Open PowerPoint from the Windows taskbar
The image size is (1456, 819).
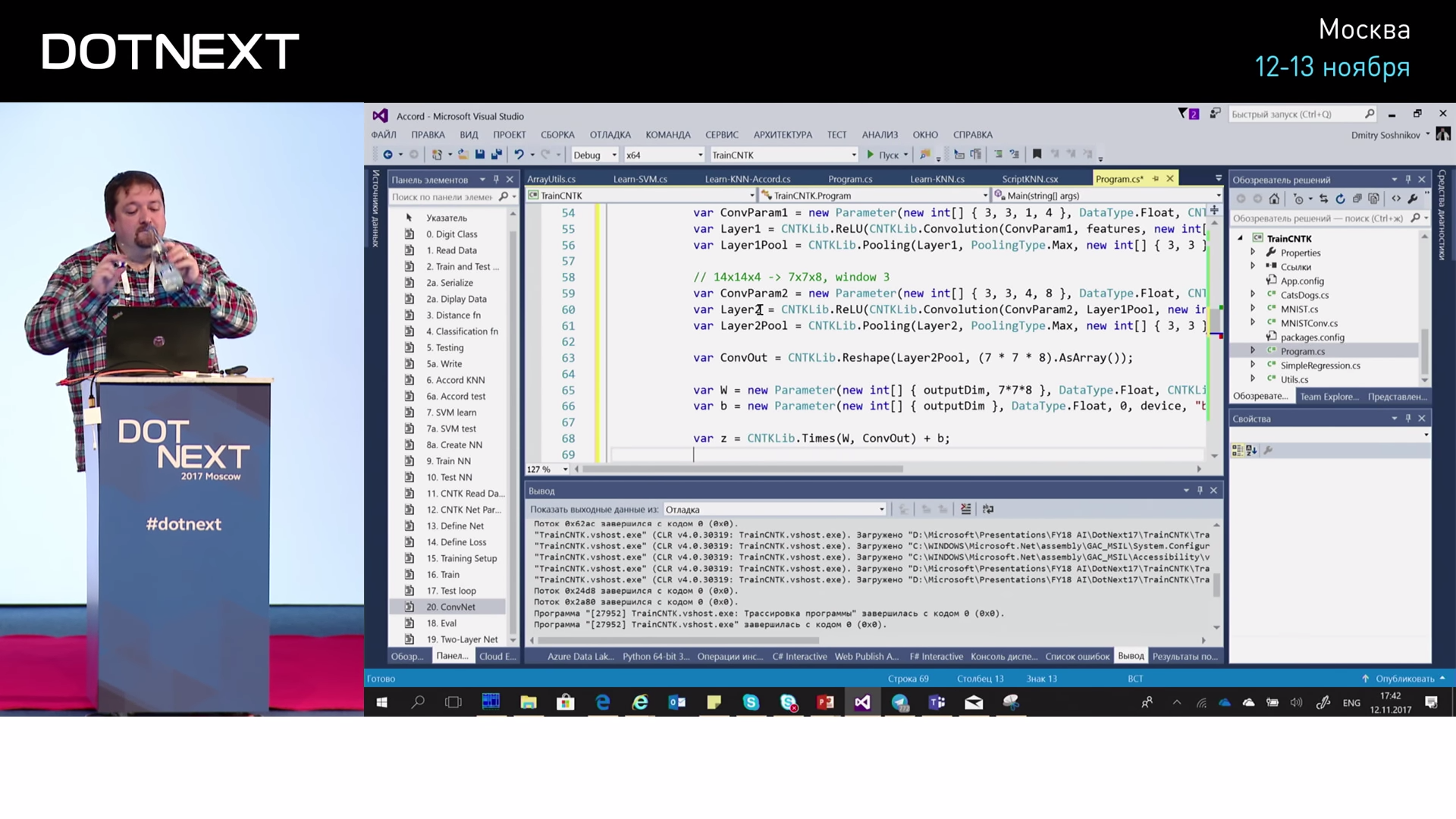coord(825,702)
